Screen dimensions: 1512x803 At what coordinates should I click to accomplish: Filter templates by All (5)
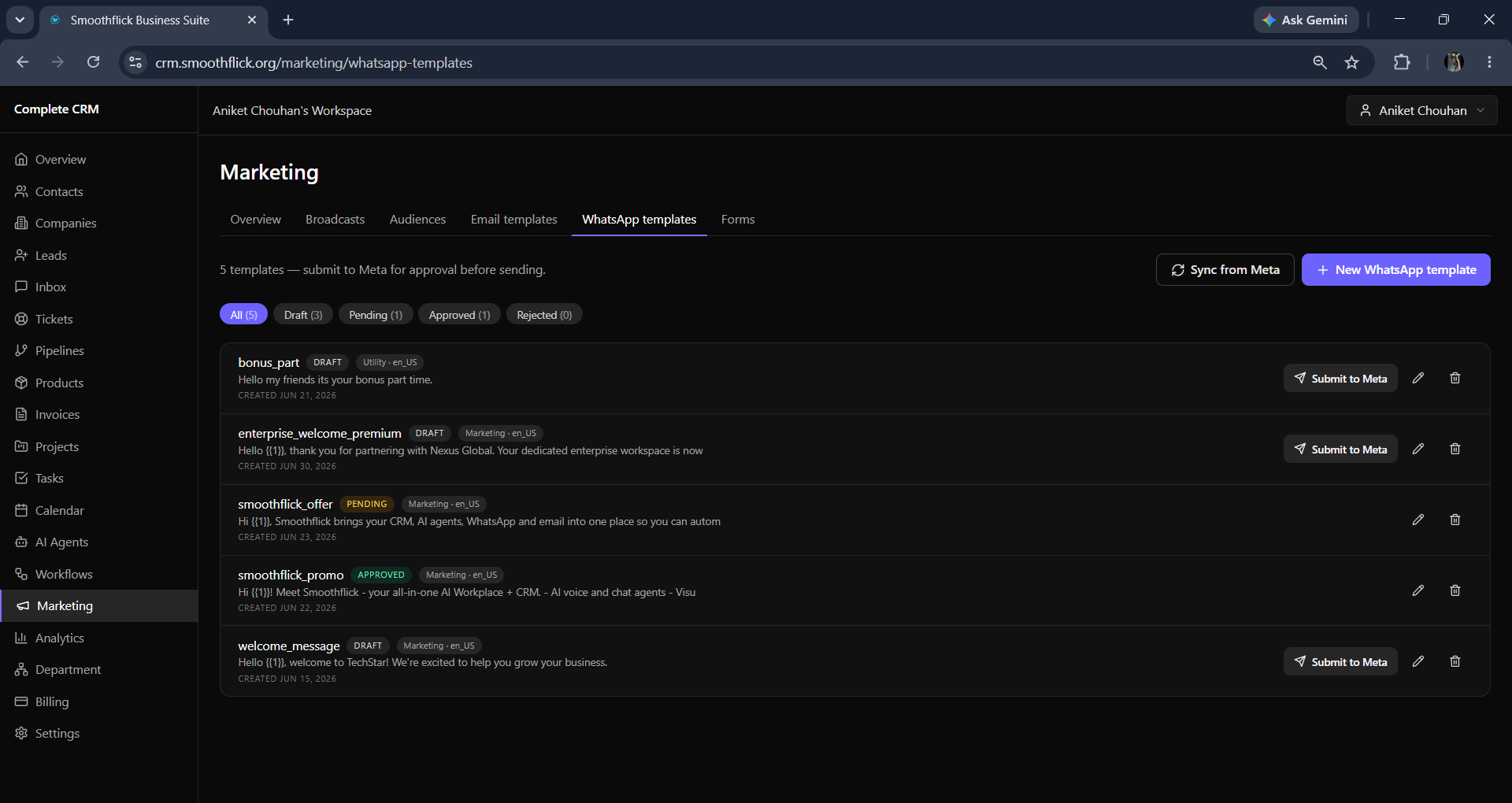point(243,315)
